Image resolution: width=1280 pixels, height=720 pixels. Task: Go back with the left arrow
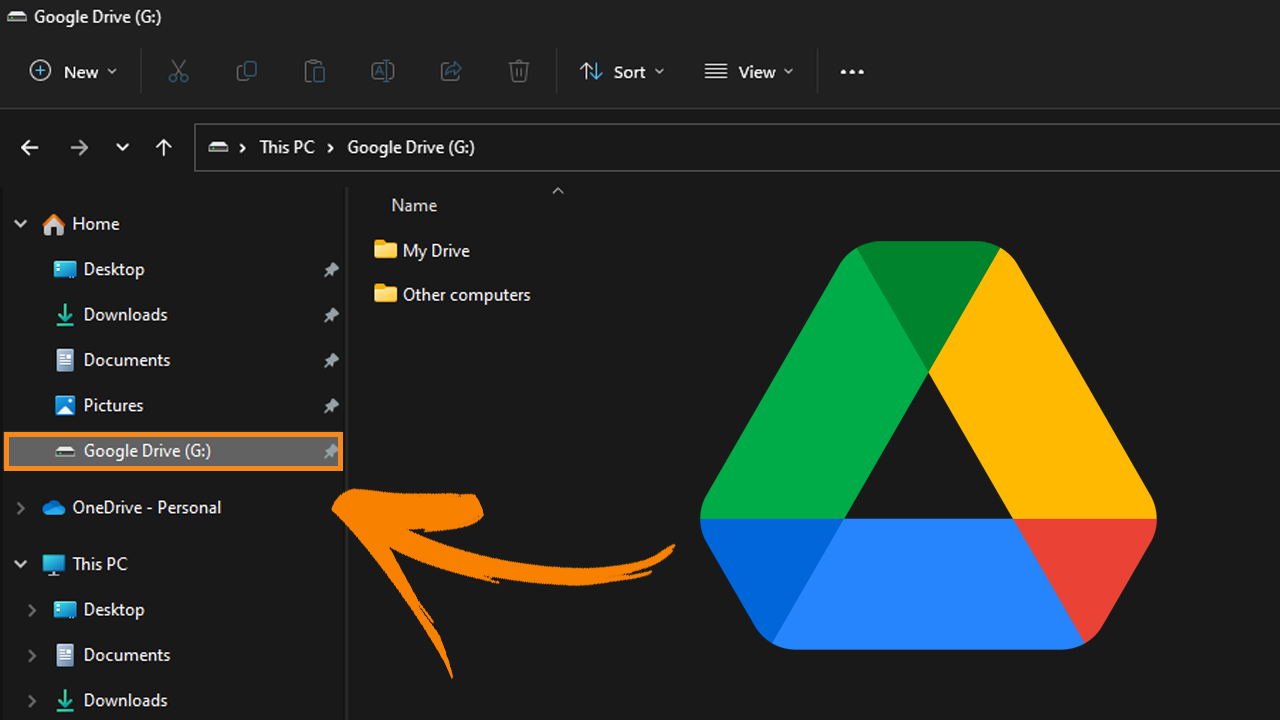tap(30, 147)
